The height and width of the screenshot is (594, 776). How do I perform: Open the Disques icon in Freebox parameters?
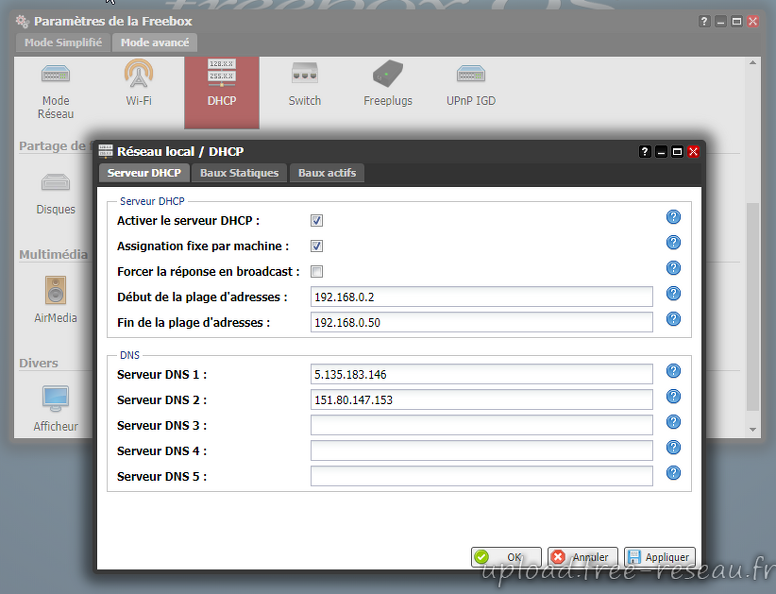[55, 194]
